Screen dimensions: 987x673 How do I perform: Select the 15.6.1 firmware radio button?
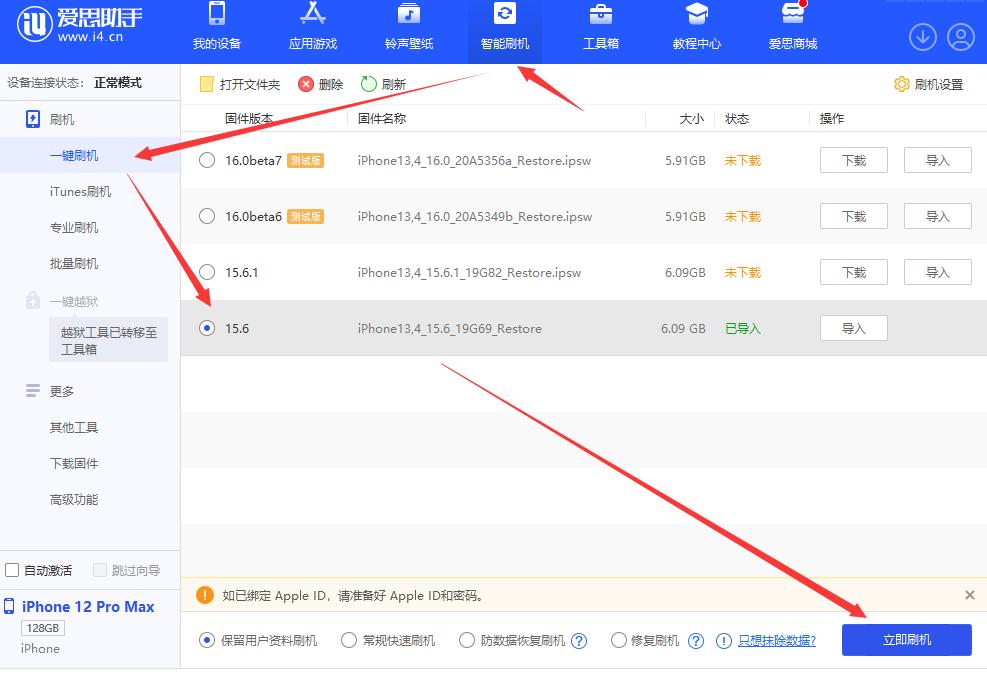tap(207, 271)
